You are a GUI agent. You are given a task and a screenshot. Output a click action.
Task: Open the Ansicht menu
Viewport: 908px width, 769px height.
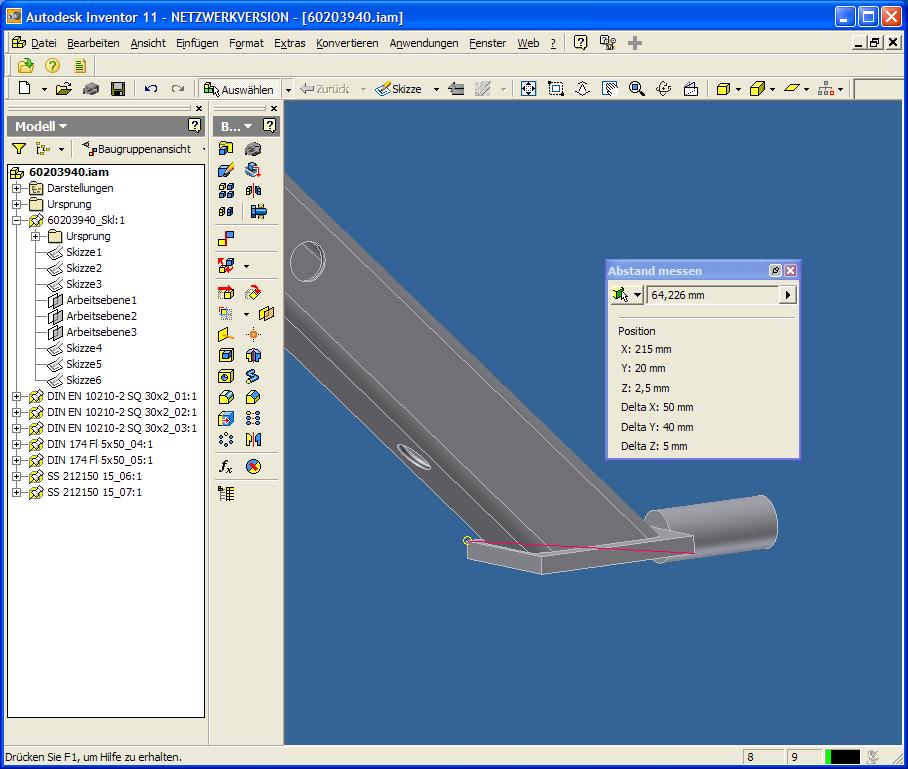(x=148, y=43)
